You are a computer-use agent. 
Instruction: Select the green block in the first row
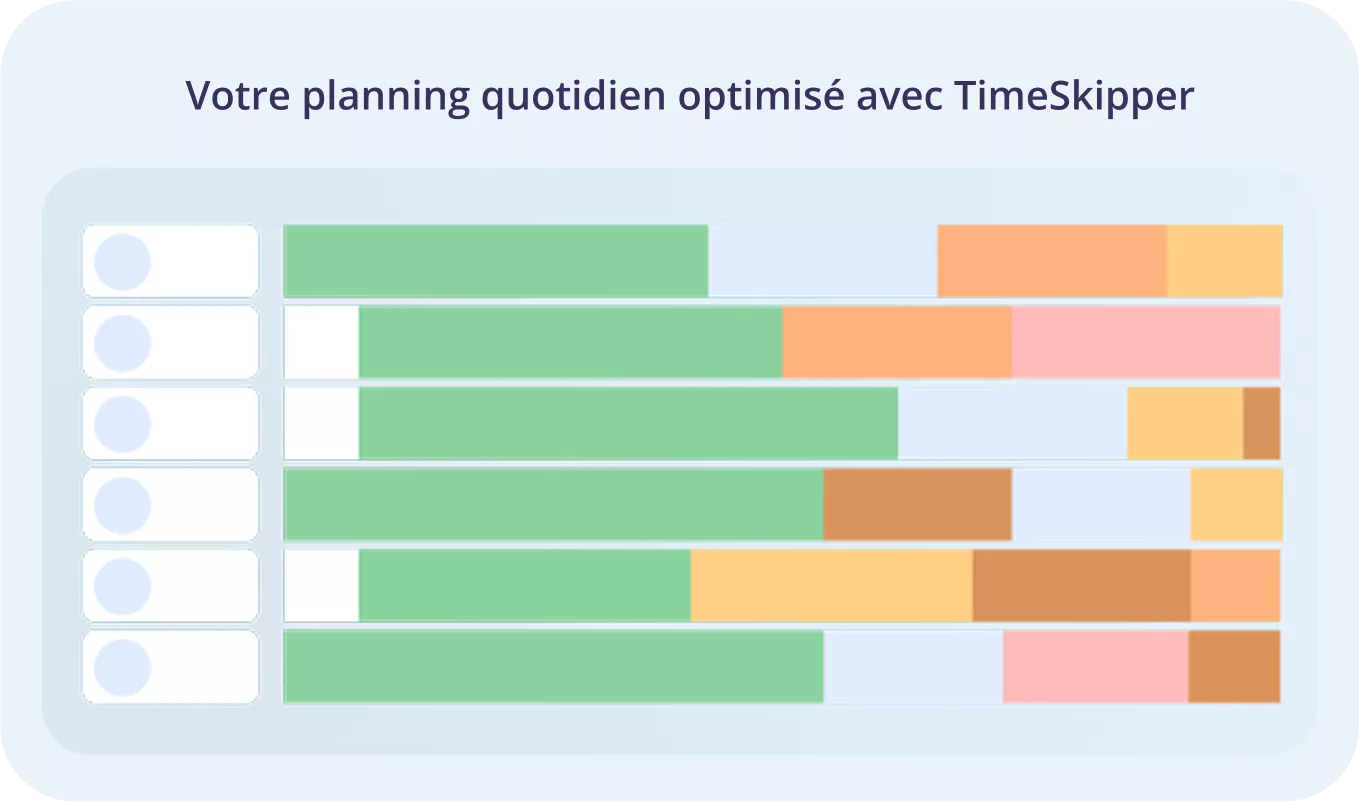[x=496, y=261]
